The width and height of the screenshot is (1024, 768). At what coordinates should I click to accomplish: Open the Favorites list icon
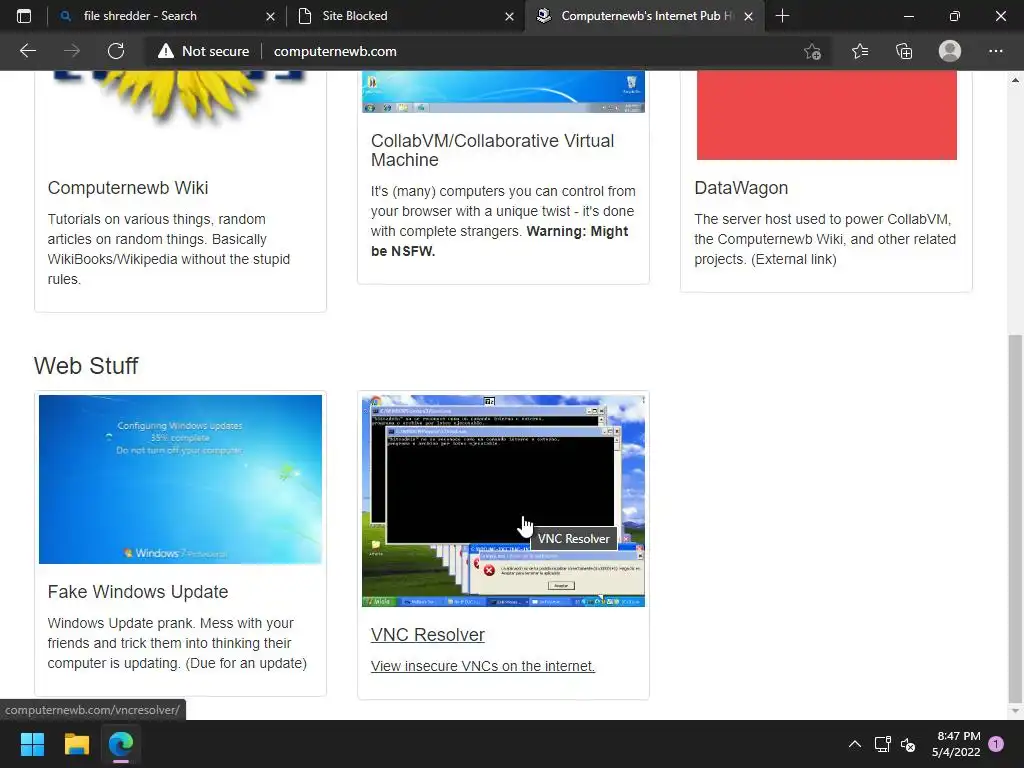click(859, 51)
